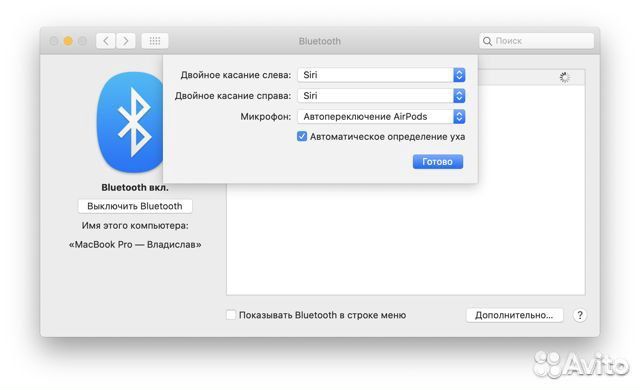Click the large Bluetooth logo icon
The height and width of the screenshot is (390, 640).
pos(130,122)
